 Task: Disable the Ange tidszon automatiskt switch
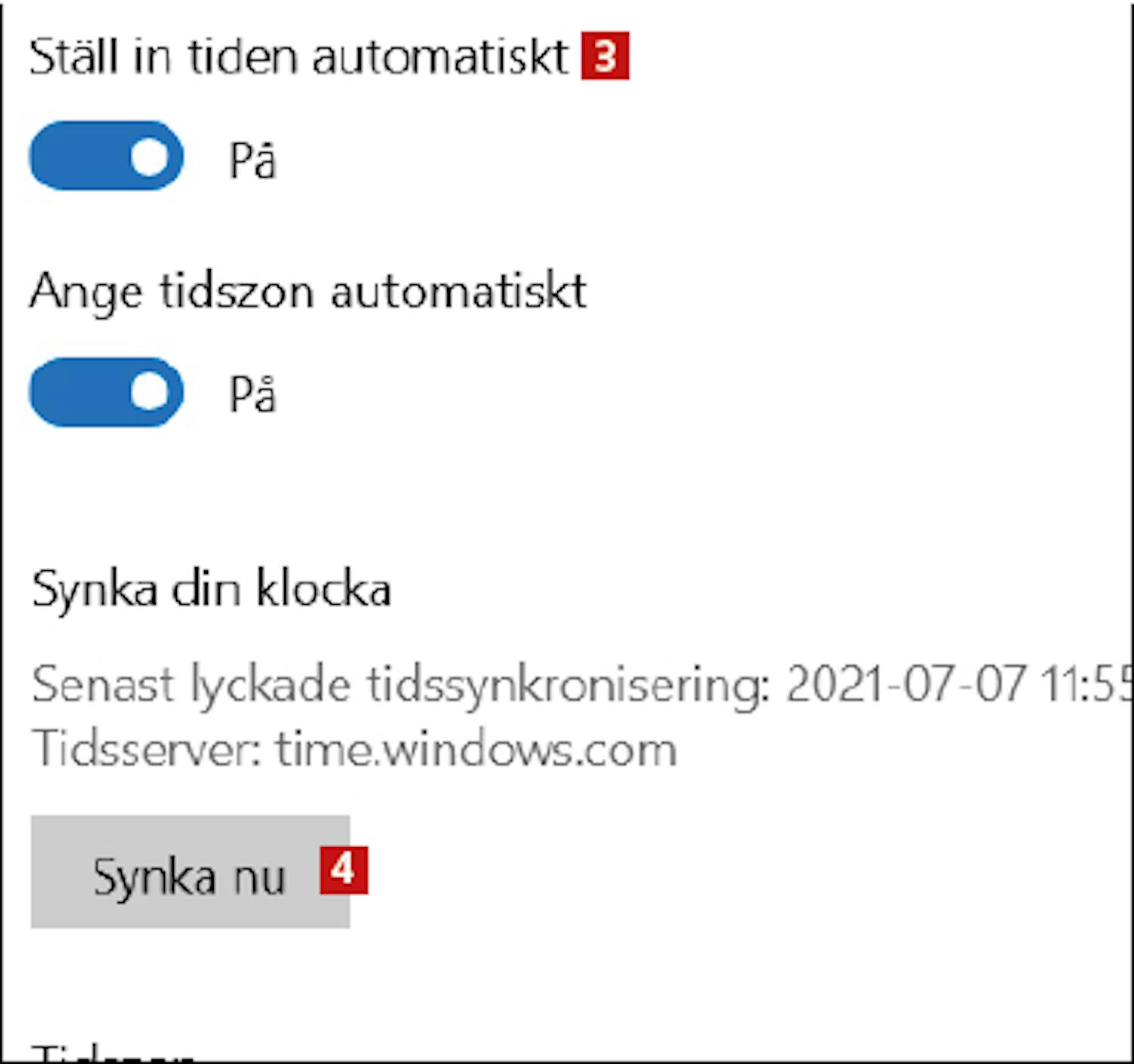(106, 392)
